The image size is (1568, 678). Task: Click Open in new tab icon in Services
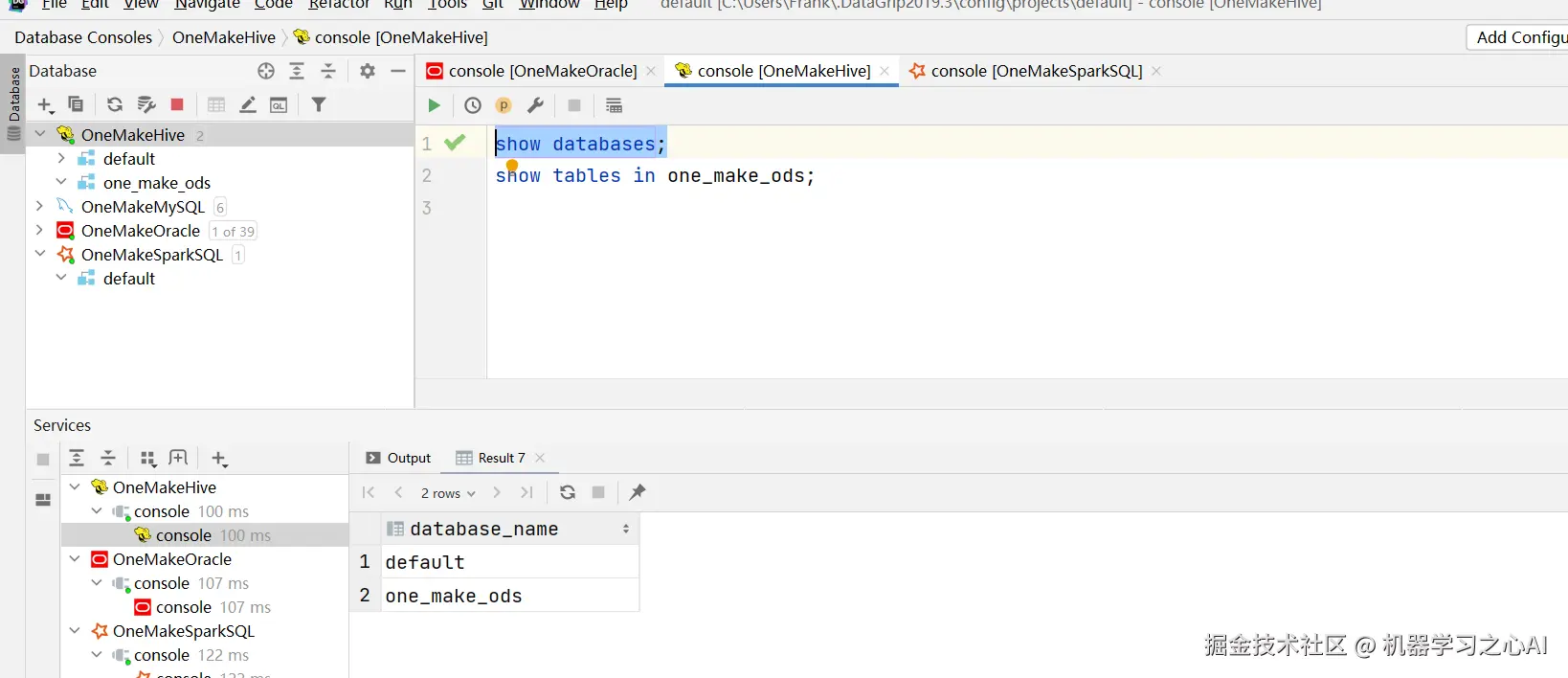[x=178, y=458]
